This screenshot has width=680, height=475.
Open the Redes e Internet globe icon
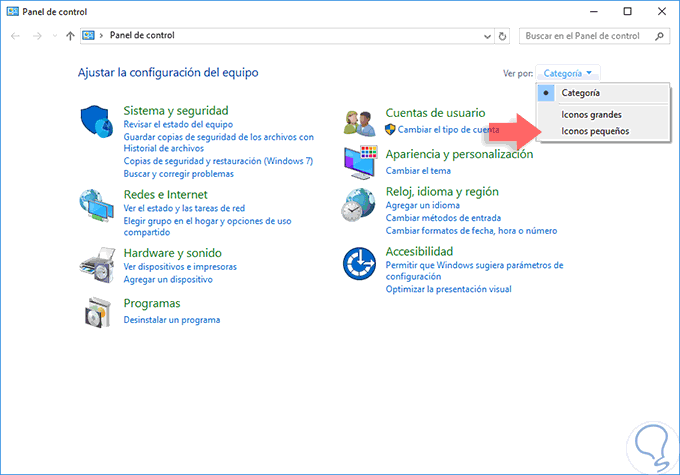[x=96, y=205]
